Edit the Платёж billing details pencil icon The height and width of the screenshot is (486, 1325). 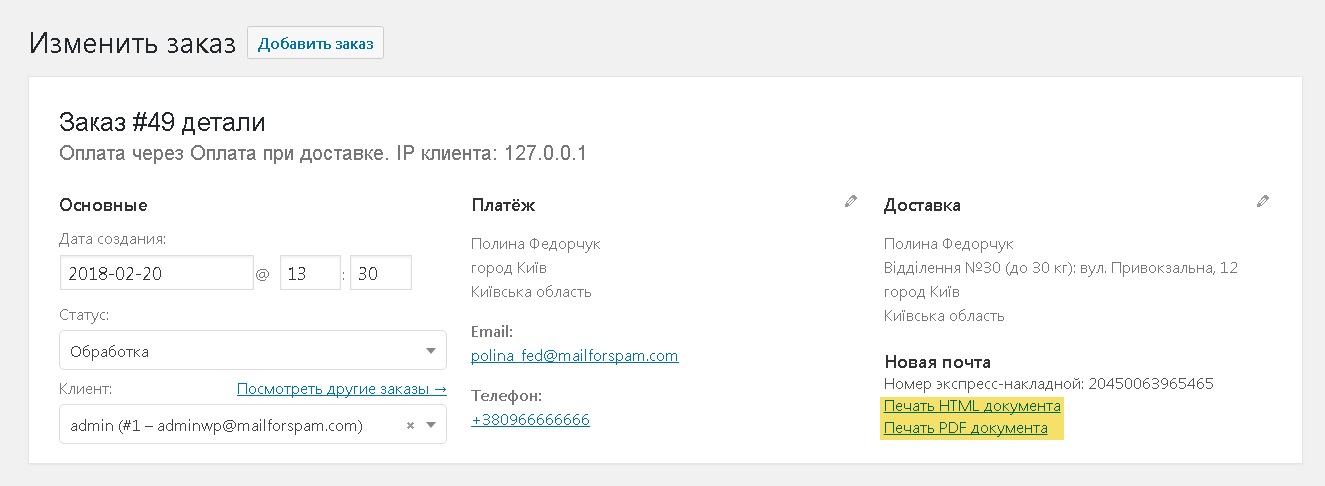point(851,201)
